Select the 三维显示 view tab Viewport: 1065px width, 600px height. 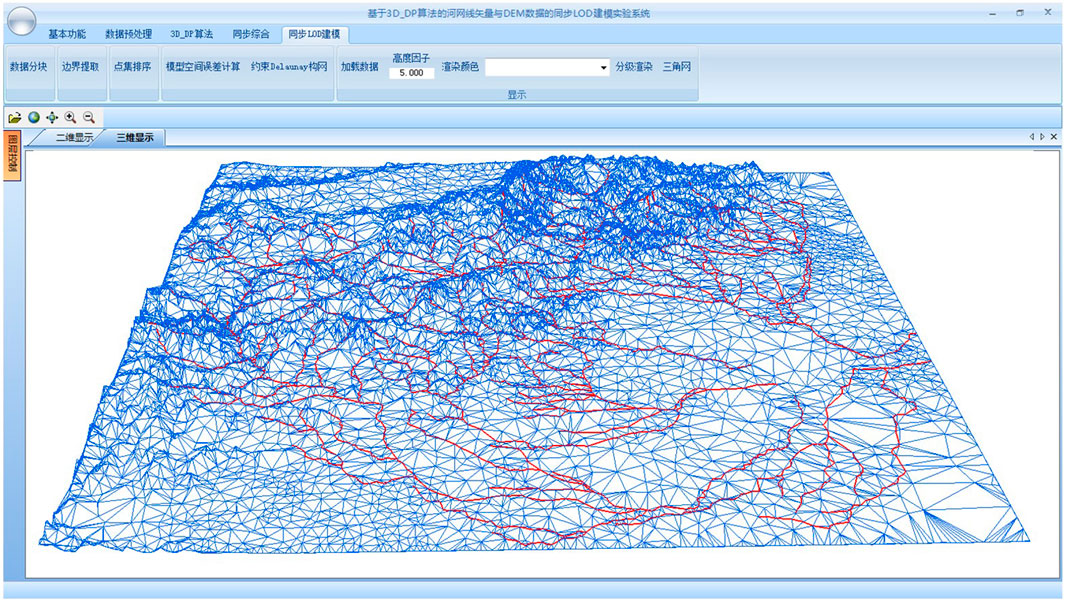[134, 137]
